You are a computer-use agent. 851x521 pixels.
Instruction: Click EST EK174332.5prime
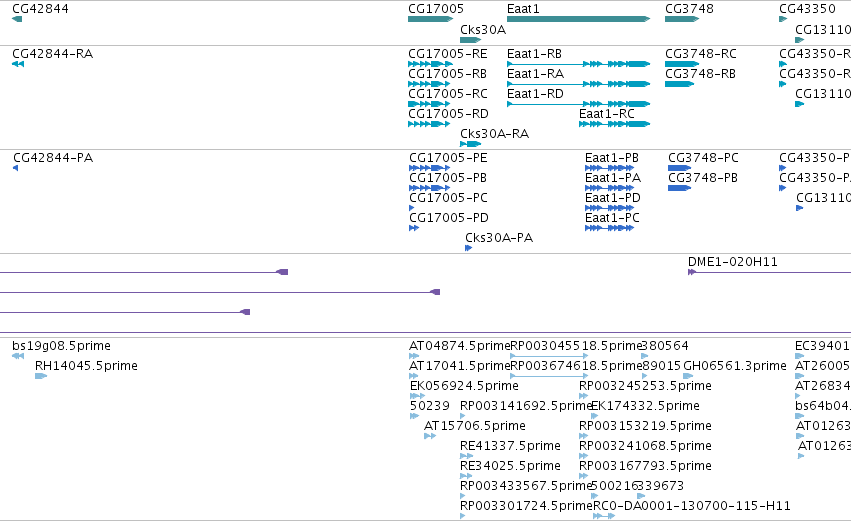(645, 406)
